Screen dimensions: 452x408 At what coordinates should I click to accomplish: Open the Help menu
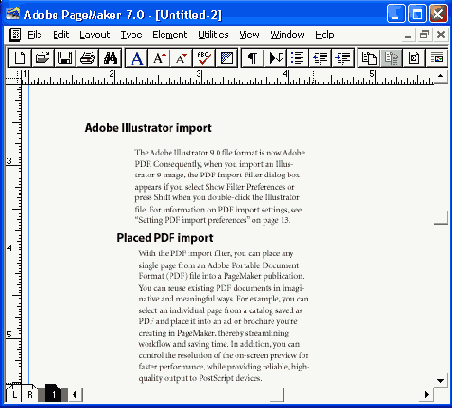click(x=325, y=35)
